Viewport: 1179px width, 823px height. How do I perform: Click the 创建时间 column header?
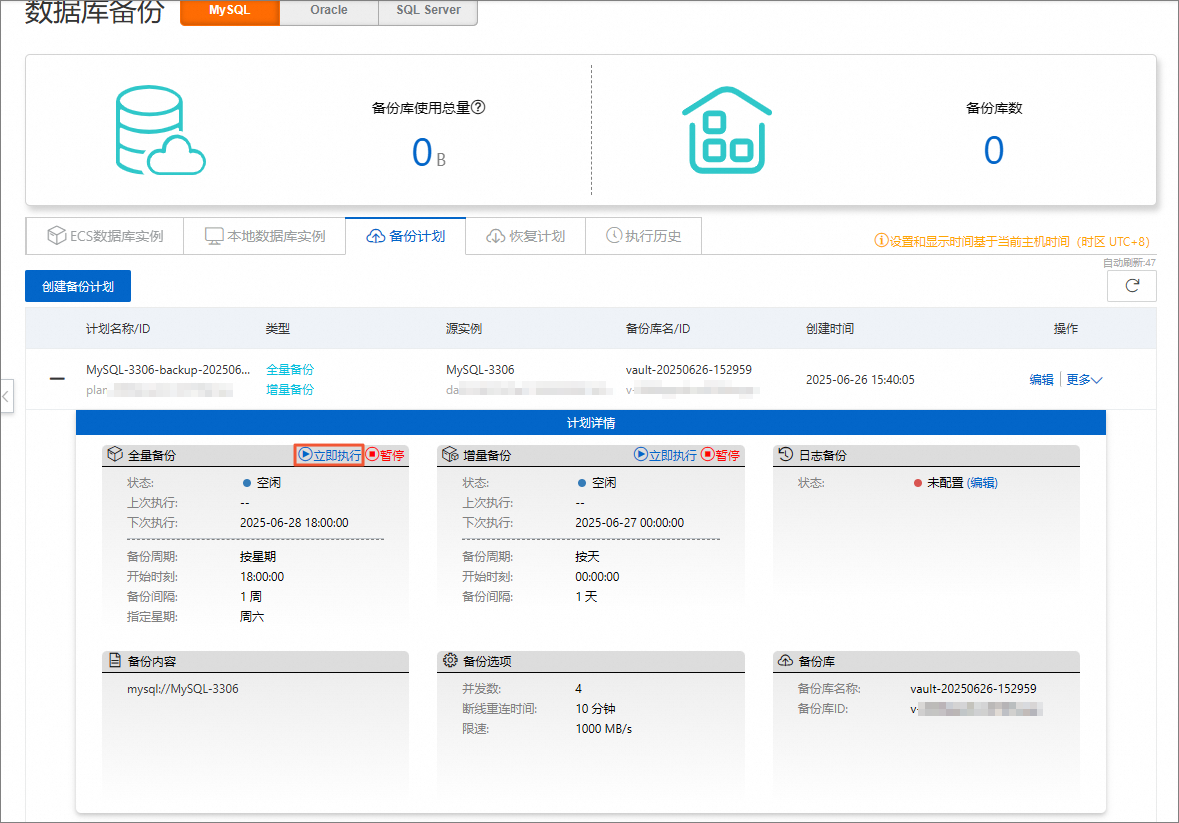[x=830, y=328]
